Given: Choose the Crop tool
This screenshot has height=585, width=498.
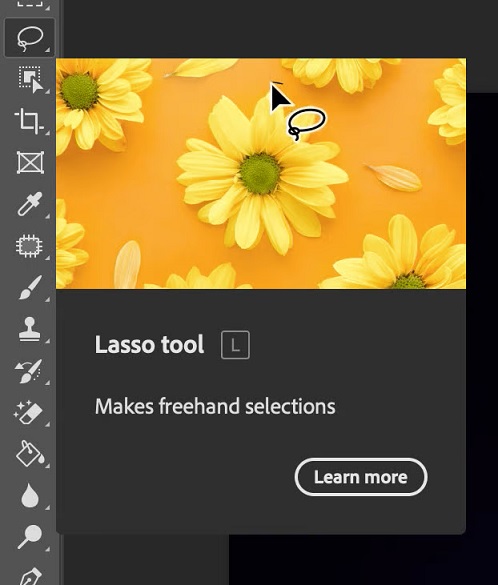Looking at the screenshot, I should coord(29,121).
